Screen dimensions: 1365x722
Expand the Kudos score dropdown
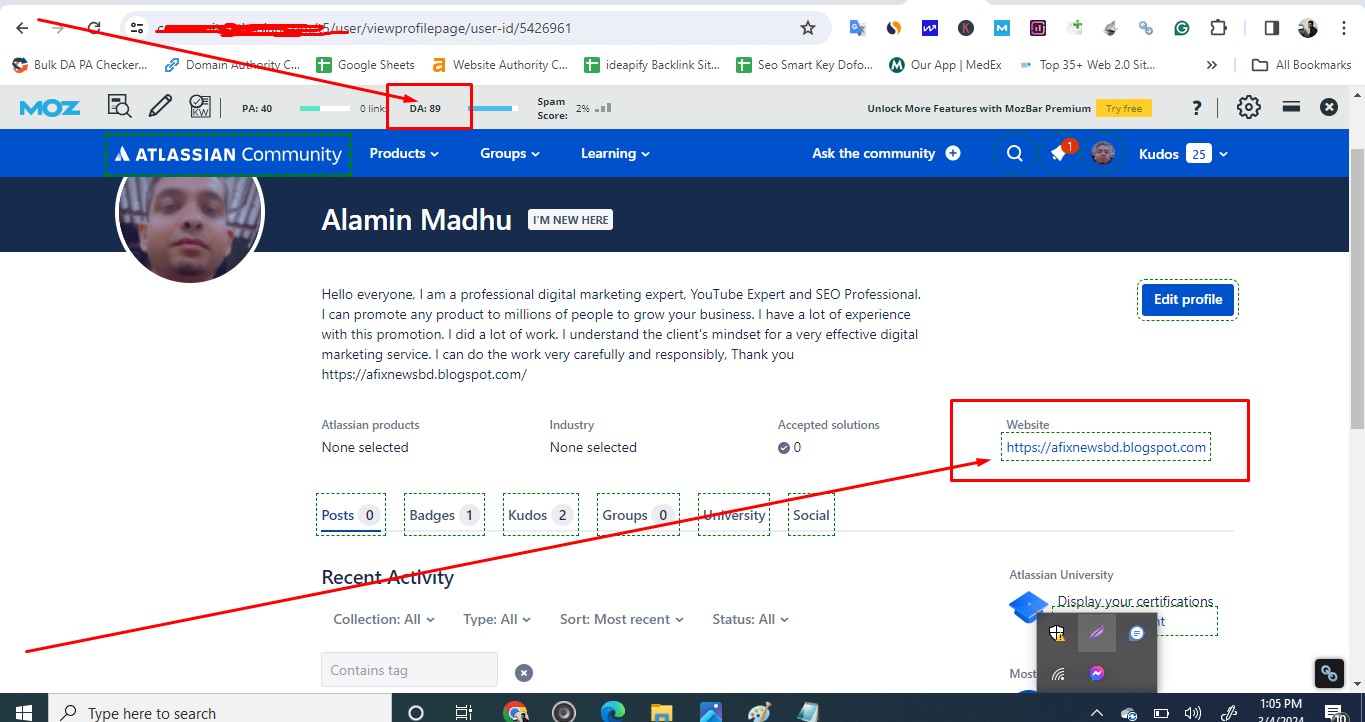pos(1222,154)
